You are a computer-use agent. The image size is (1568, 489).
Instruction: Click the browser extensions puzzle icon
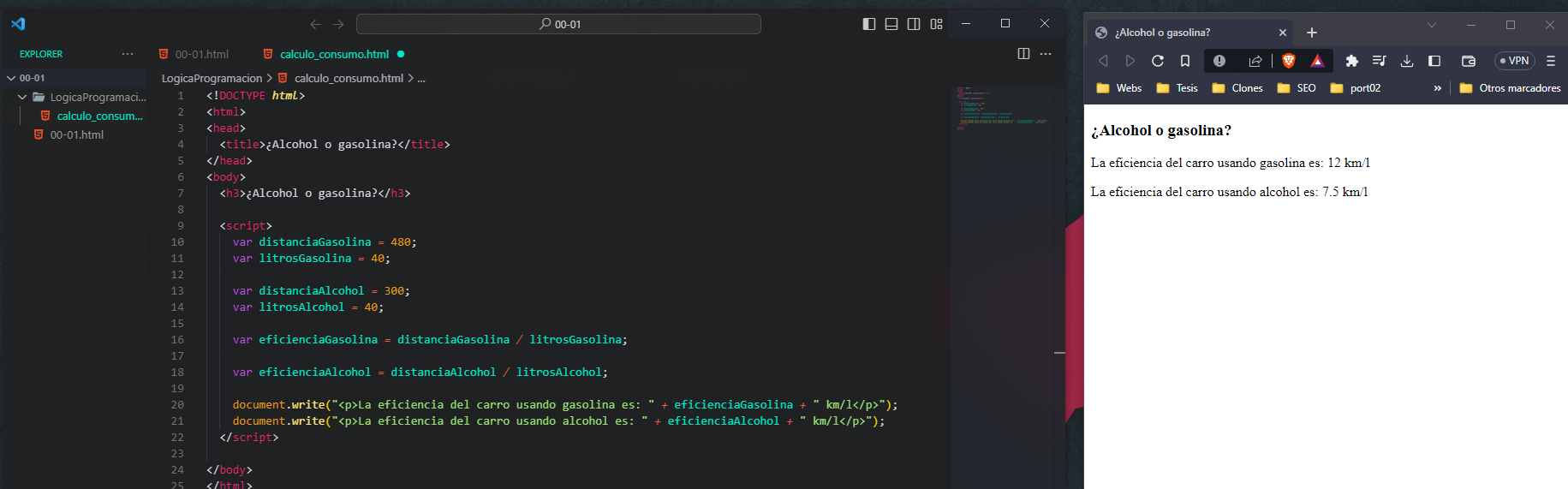[1352, 61]
